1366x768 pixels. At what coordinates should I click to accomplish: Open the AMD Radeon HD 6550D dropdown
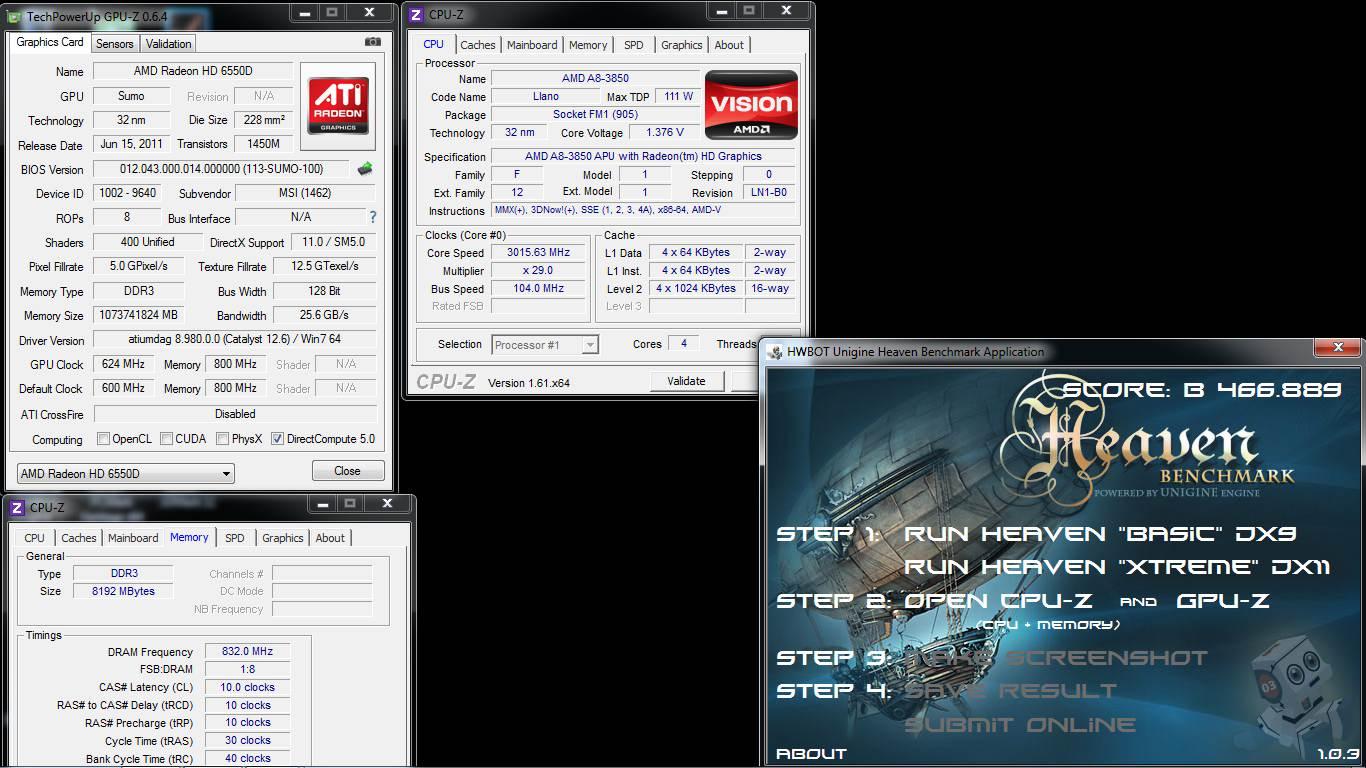pyautogui.click(x=126, y=473)
